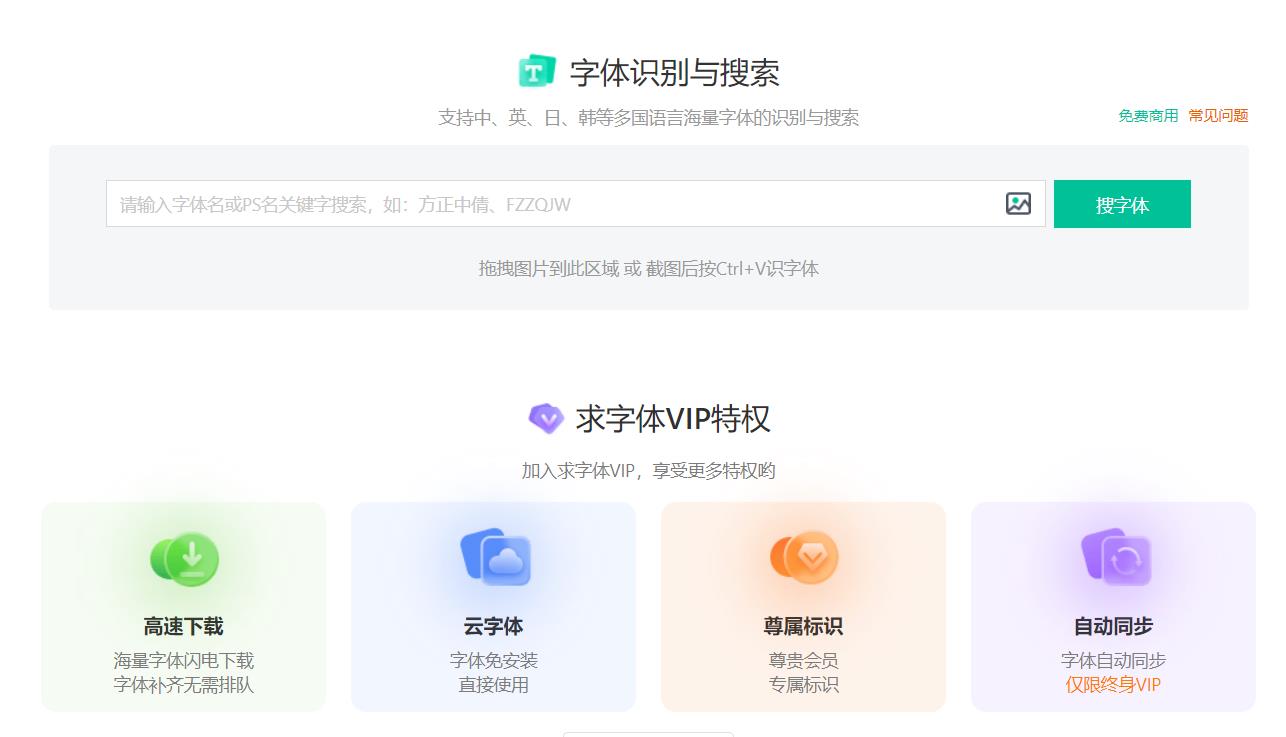This screenshot has width=1286, height=737.
Task: Select the green 高速下载 download icon
Action: point(182,560)
